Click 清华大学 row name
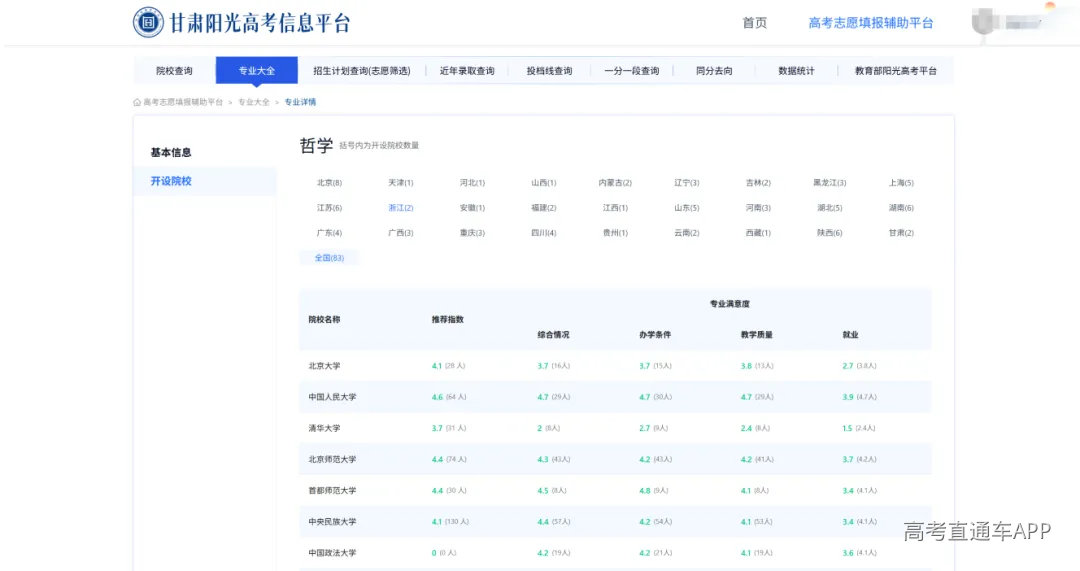1080x571 pixels. tap(324, 428)
